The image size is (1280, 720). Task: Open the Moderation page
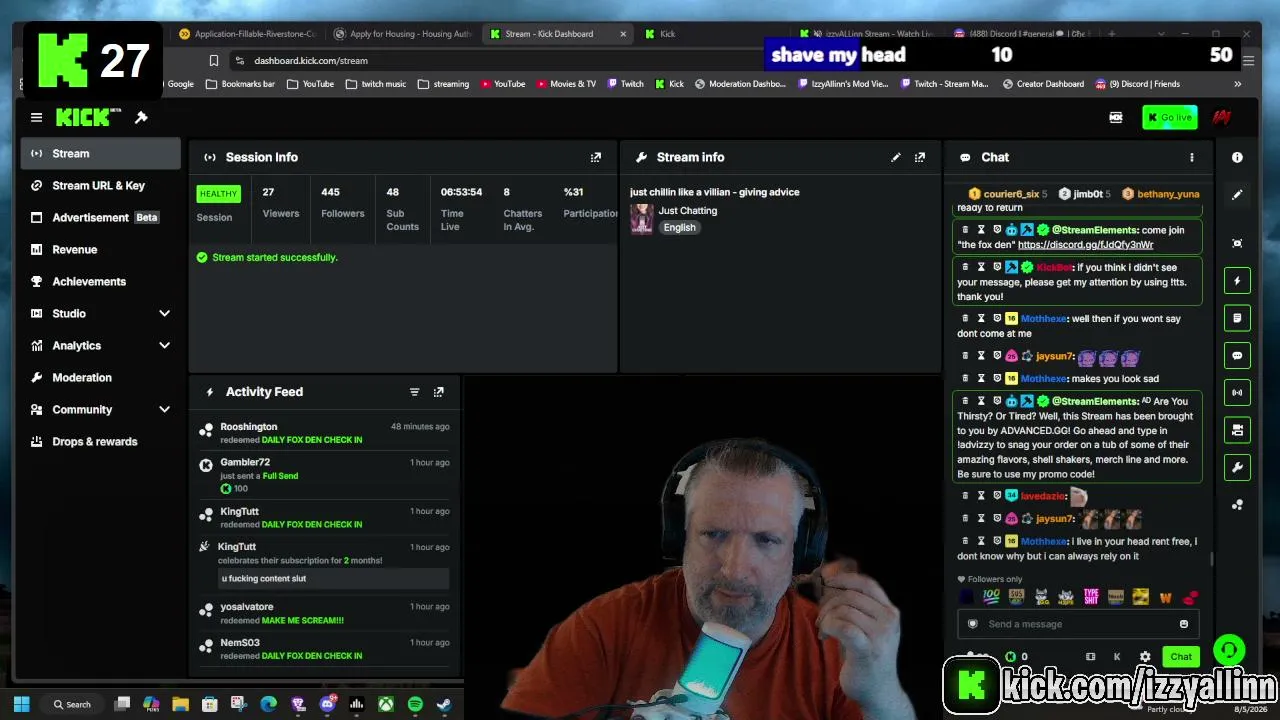pyautogui.click(x=101, y=377)
